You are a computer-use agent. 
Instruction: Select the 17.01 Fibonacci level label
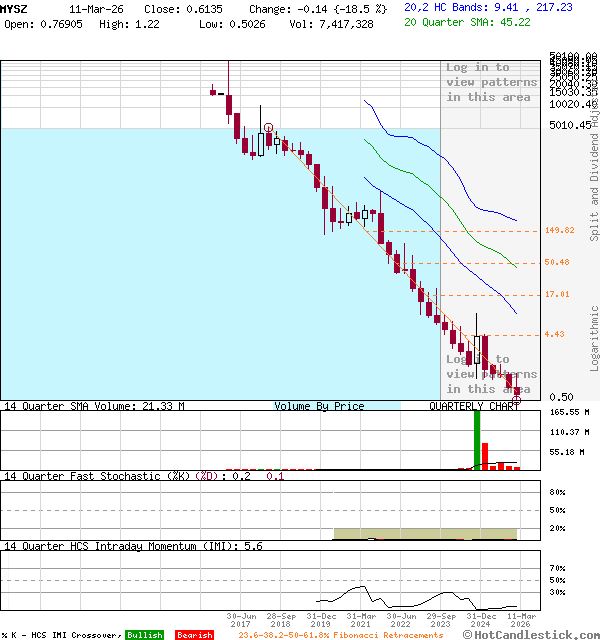pos(557,294)
